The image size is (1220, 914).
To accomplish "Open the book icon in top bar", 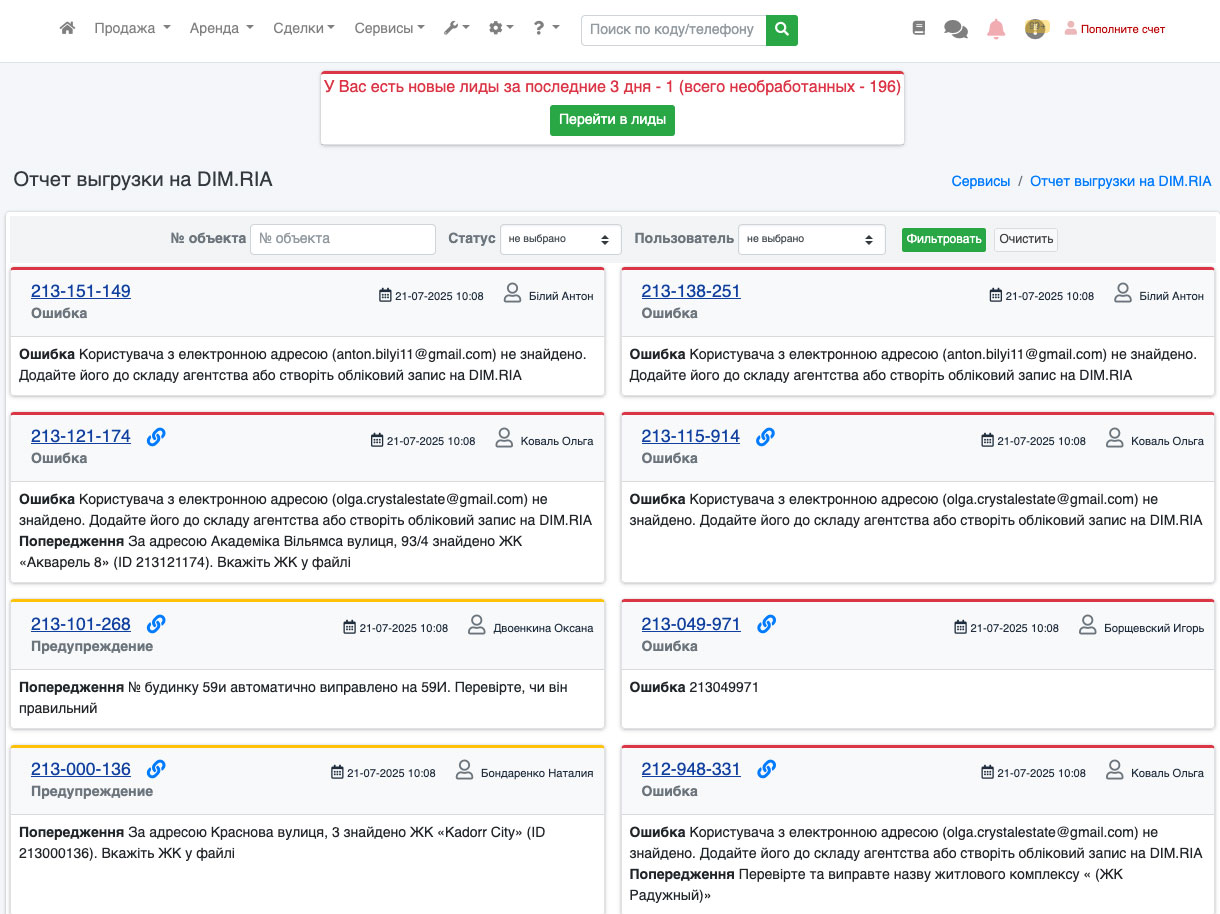I will click(919, 29).
